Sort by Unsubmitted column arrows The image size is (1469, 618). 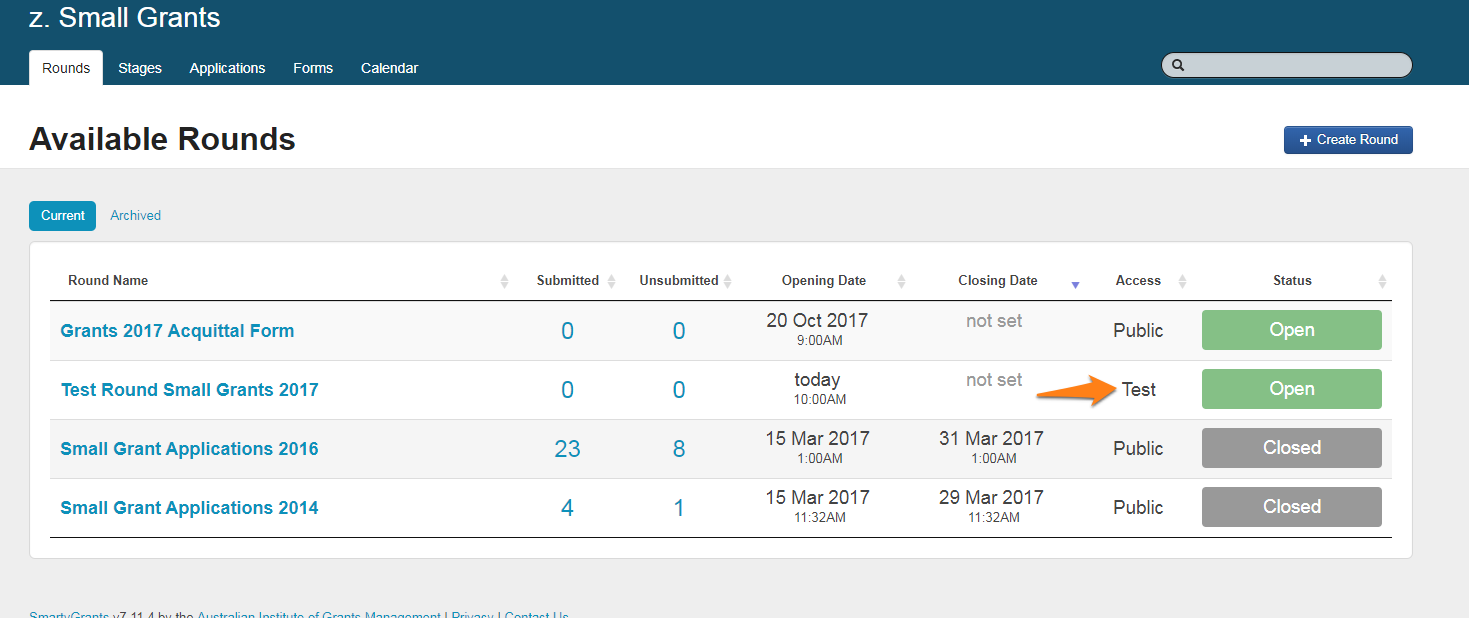click(x=727, y=281)
